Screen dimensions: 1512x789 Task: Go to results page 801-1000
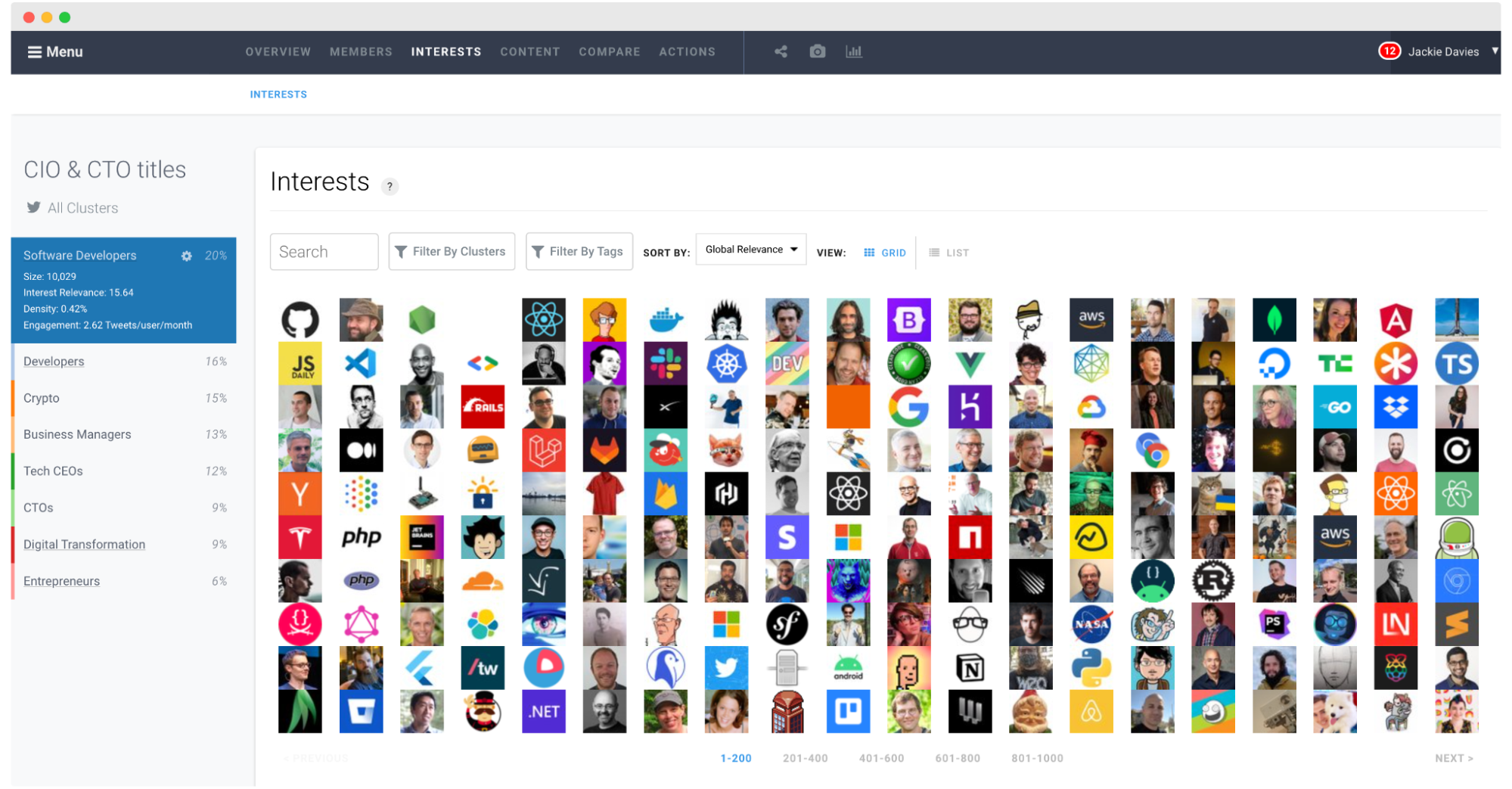click(1037, 759)
